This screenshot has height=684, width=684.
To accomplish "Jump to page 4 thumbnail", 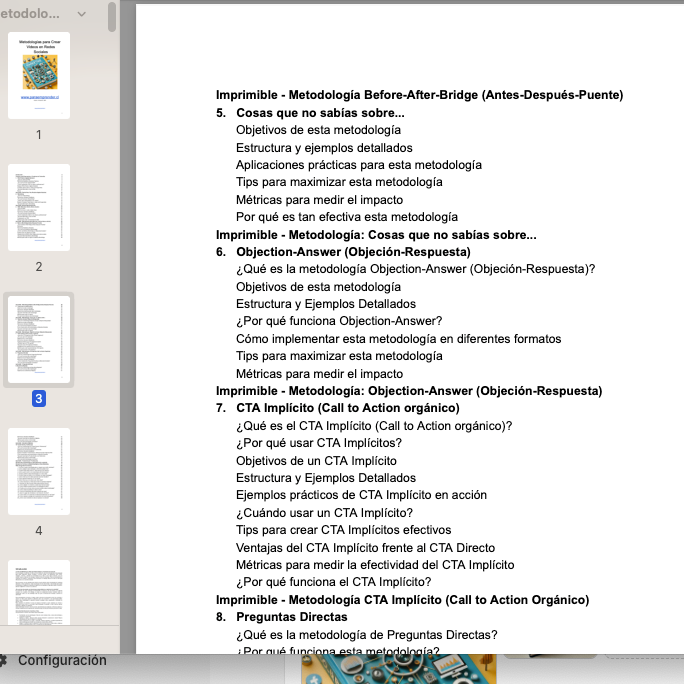I will [39, 471].
